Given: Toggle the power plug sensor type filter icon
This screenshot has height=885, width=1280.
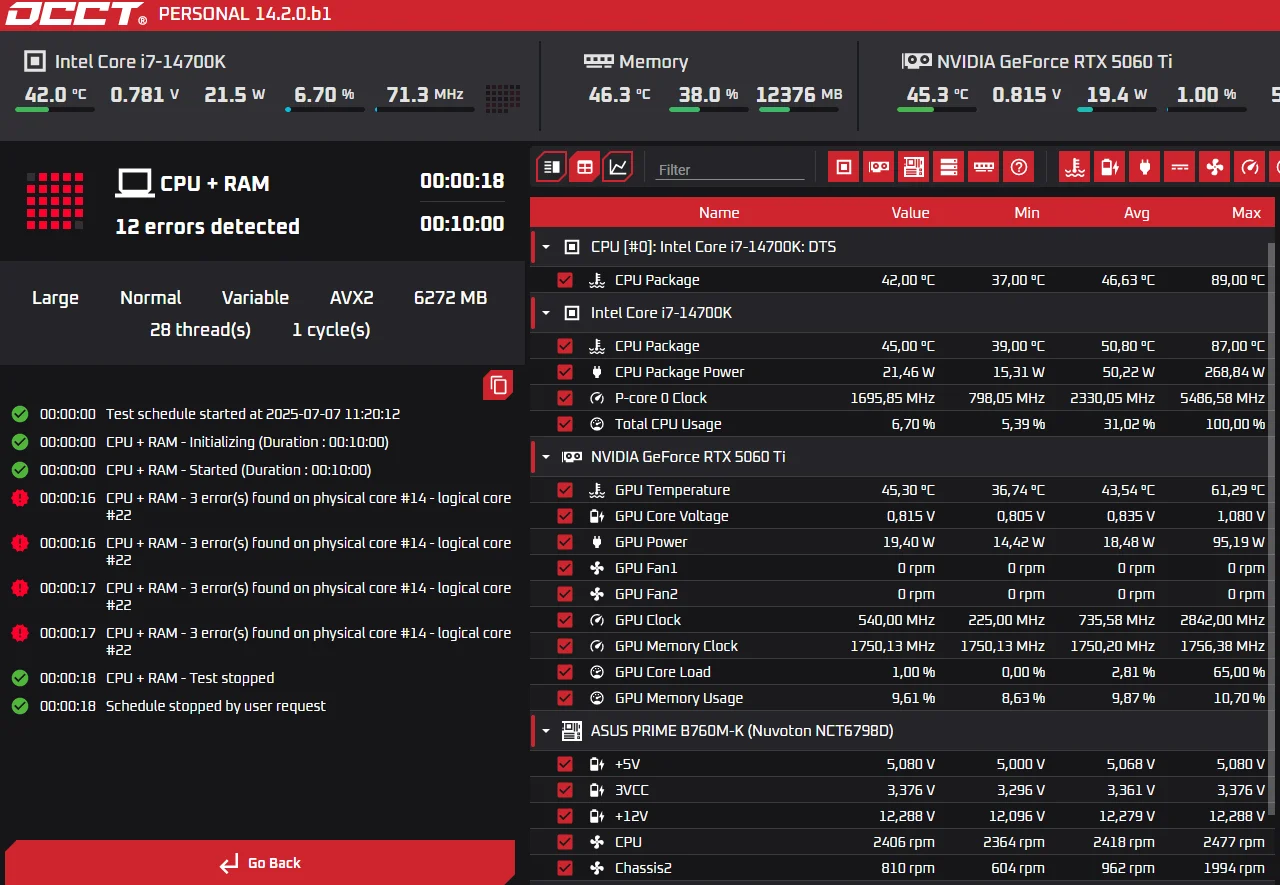Looking at the screenshot, I should [1145, 167].
